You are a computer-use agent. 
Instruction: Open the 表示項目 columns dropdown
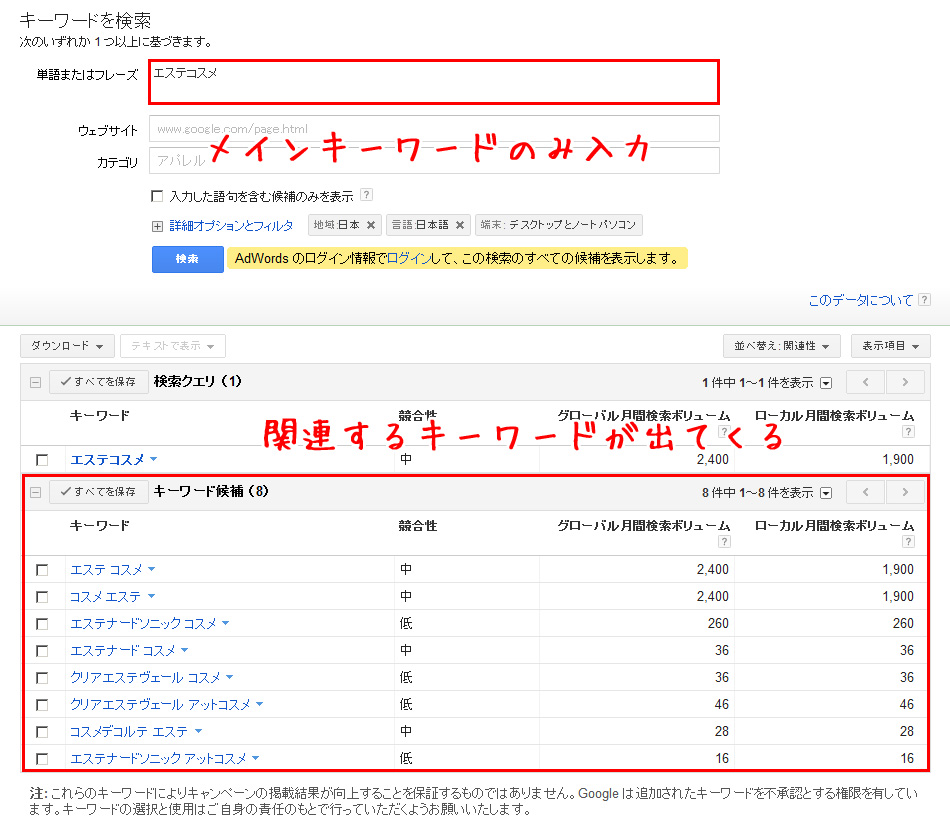[x=890, y=346]
